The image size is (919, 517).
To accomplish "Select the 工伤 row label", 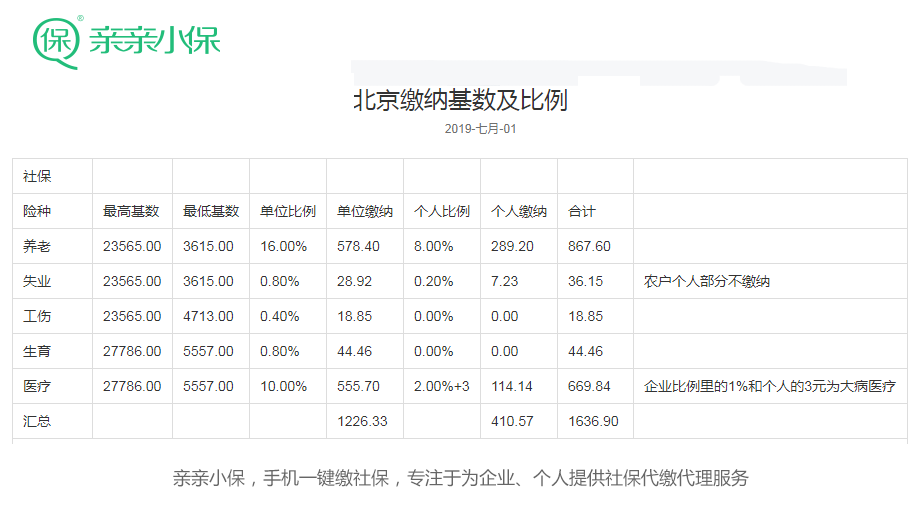I will (x=37, y=316).
